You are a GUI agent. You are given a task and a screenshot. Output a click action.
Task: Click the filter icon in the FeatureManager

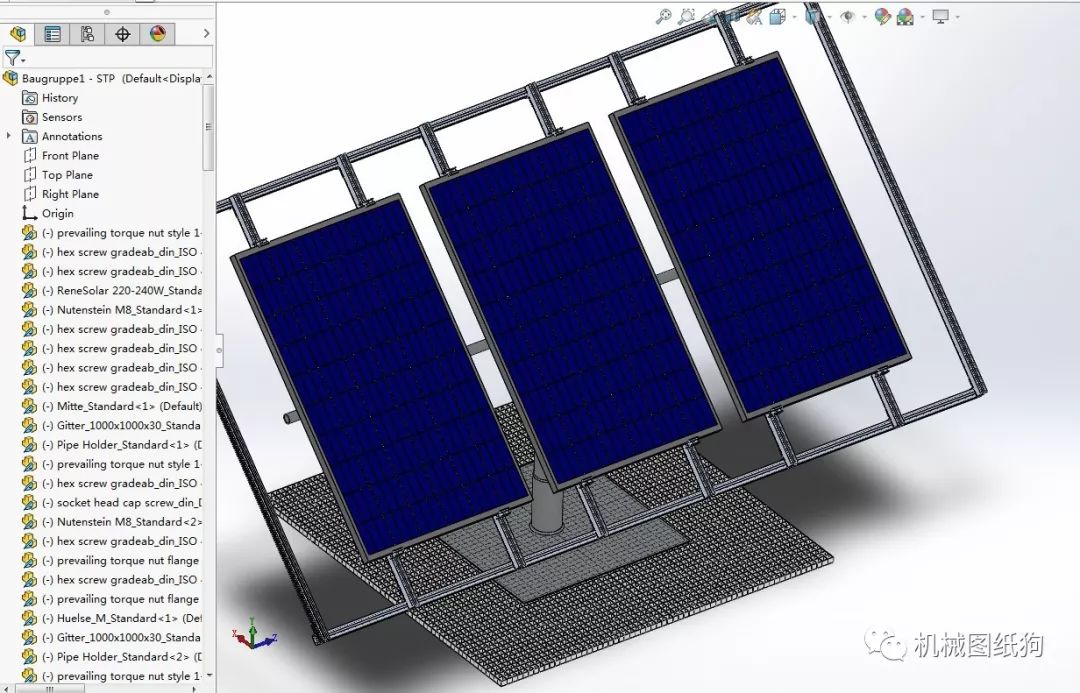[13, 58]
